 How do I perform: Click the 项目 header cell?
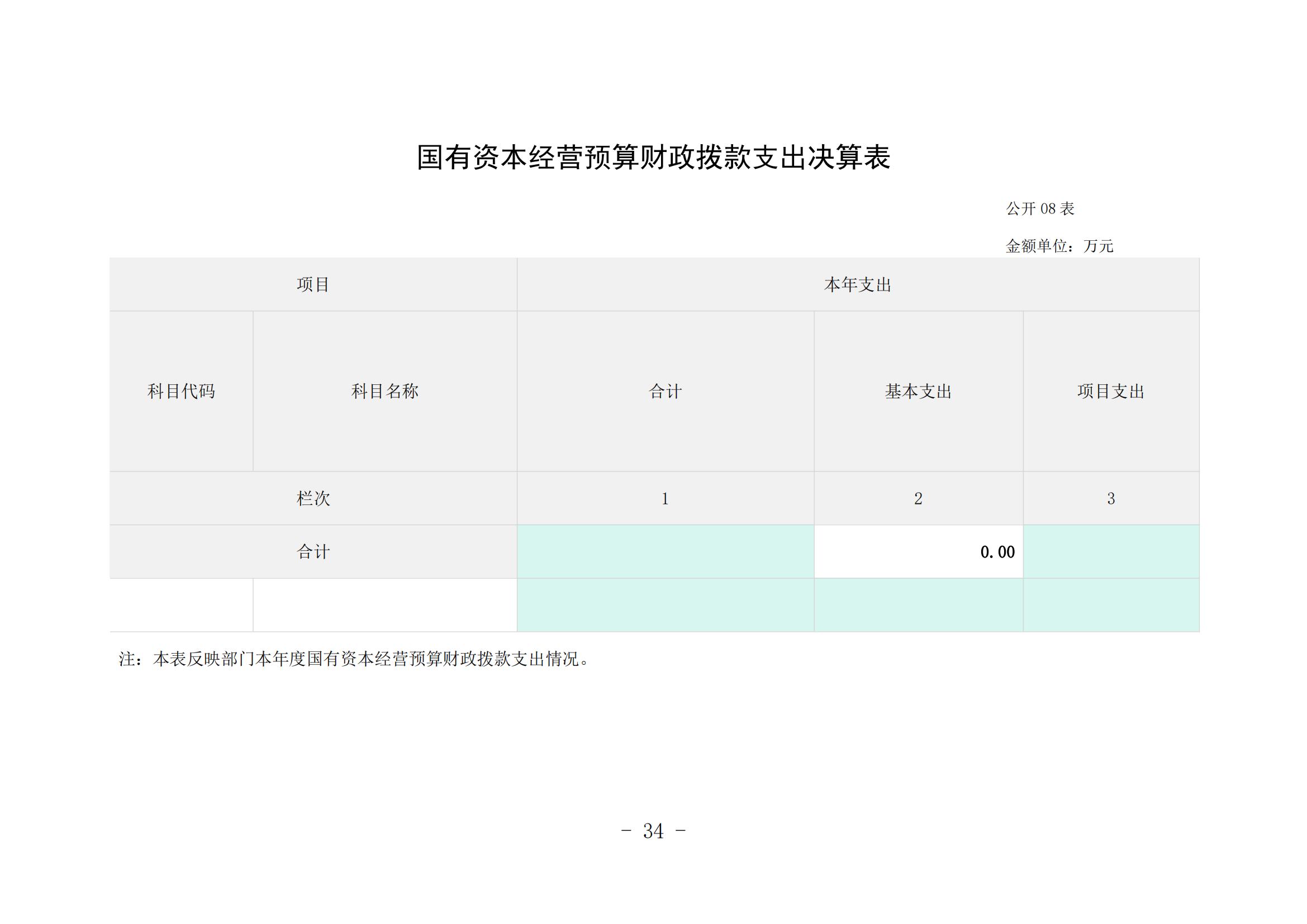pos(313,284)
